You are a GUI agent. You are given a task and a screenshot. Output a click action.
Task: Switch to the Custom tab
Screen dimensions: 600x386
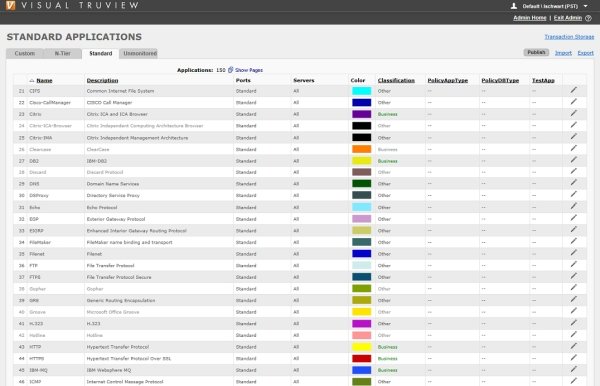(x=25, y=54)
